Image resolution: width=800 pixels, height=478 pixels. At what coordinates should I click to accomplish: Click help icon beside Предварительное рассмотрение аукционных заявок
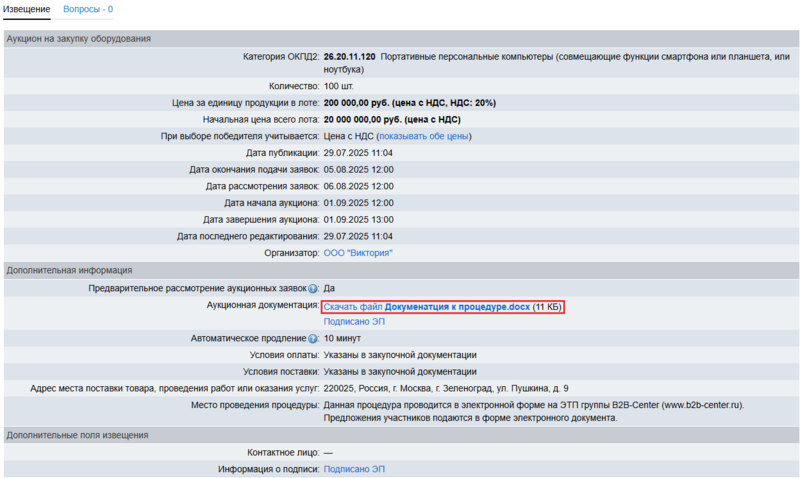(x=313, y=288)
